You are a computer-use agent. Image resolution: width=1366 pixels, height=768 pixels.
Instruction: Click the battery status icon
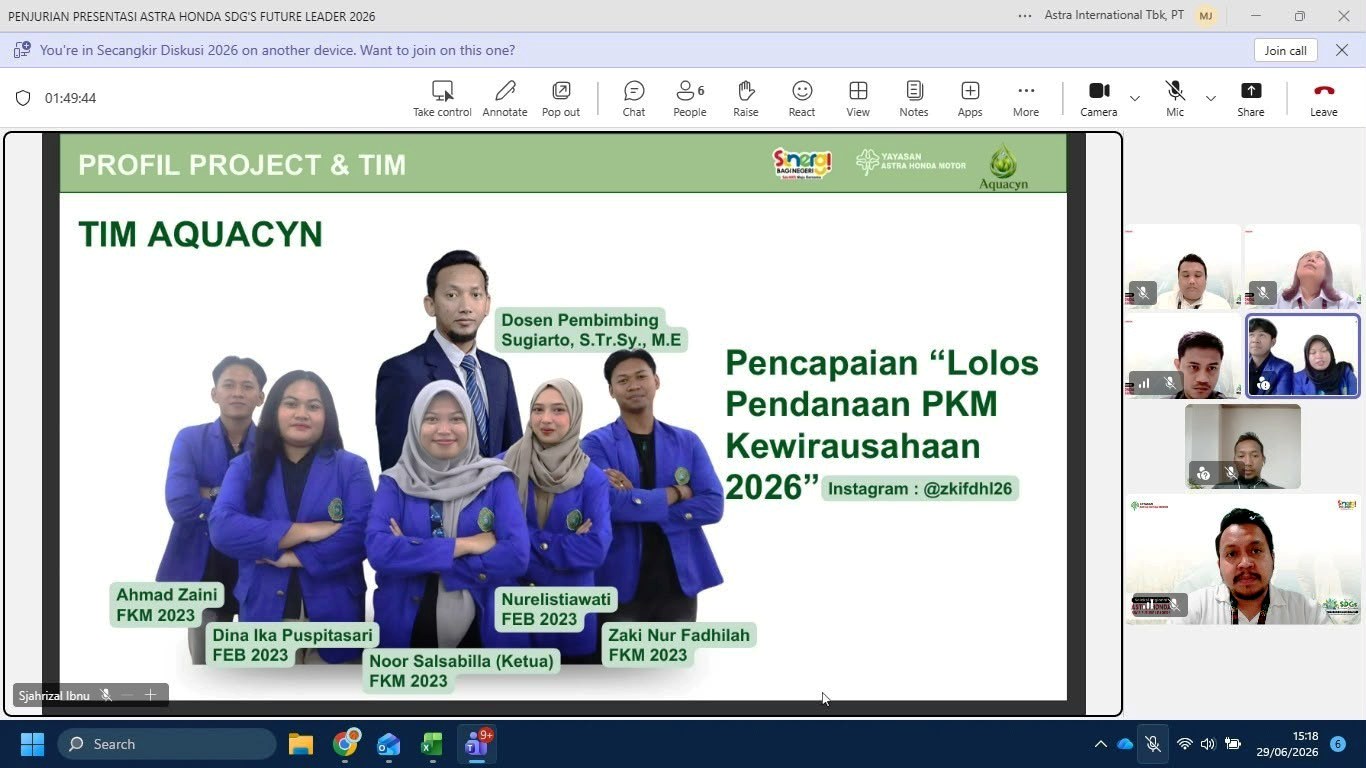click(x=1233, y=744)
